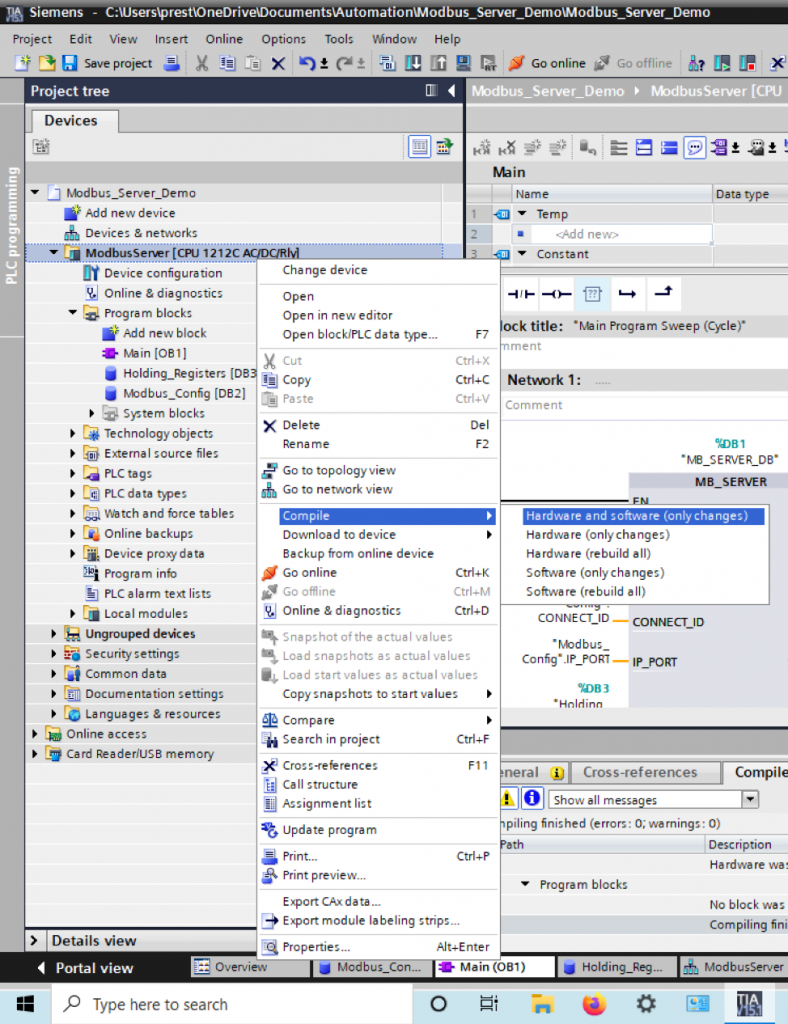Toggle the info messages filter button
Image resolution: width=788 pixels, height=1024 pixels.
pyautogui.click(x=532, y=797)
